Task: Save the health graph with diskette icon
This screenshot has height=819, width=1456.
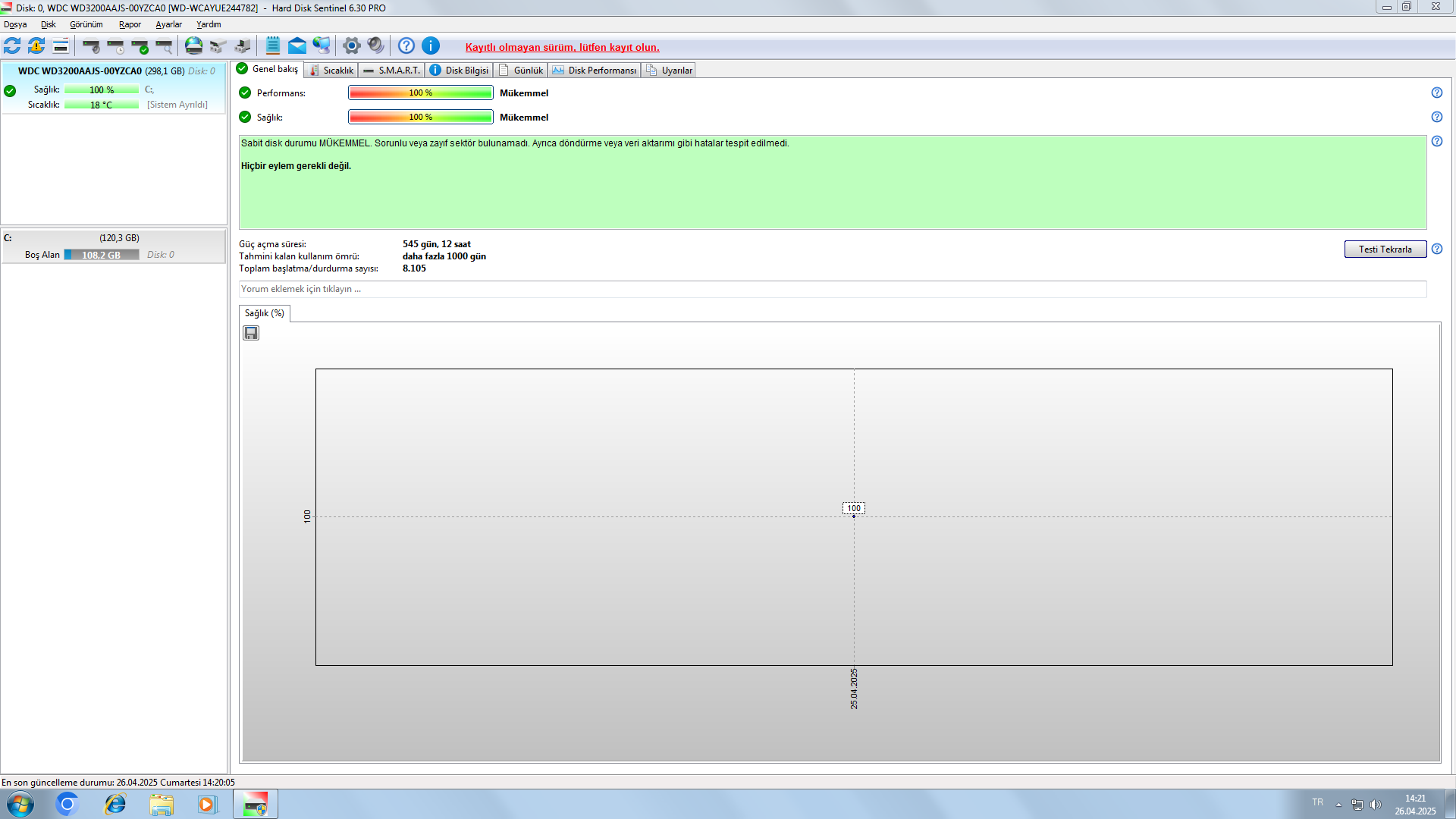Action: click(251, 333)
